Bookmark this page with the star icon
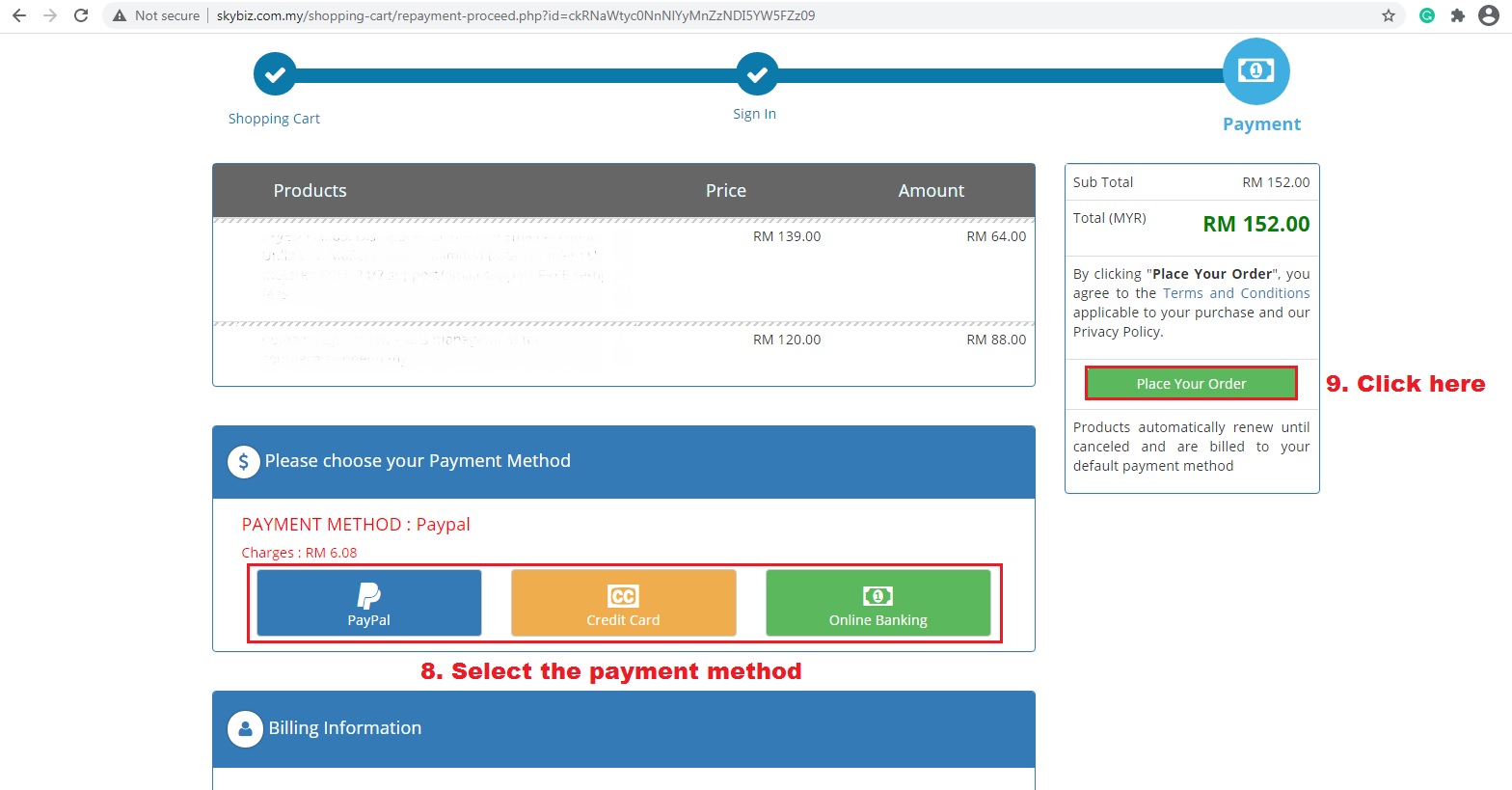This screenshot has width=1512, height=790. tap(1389, 15)
